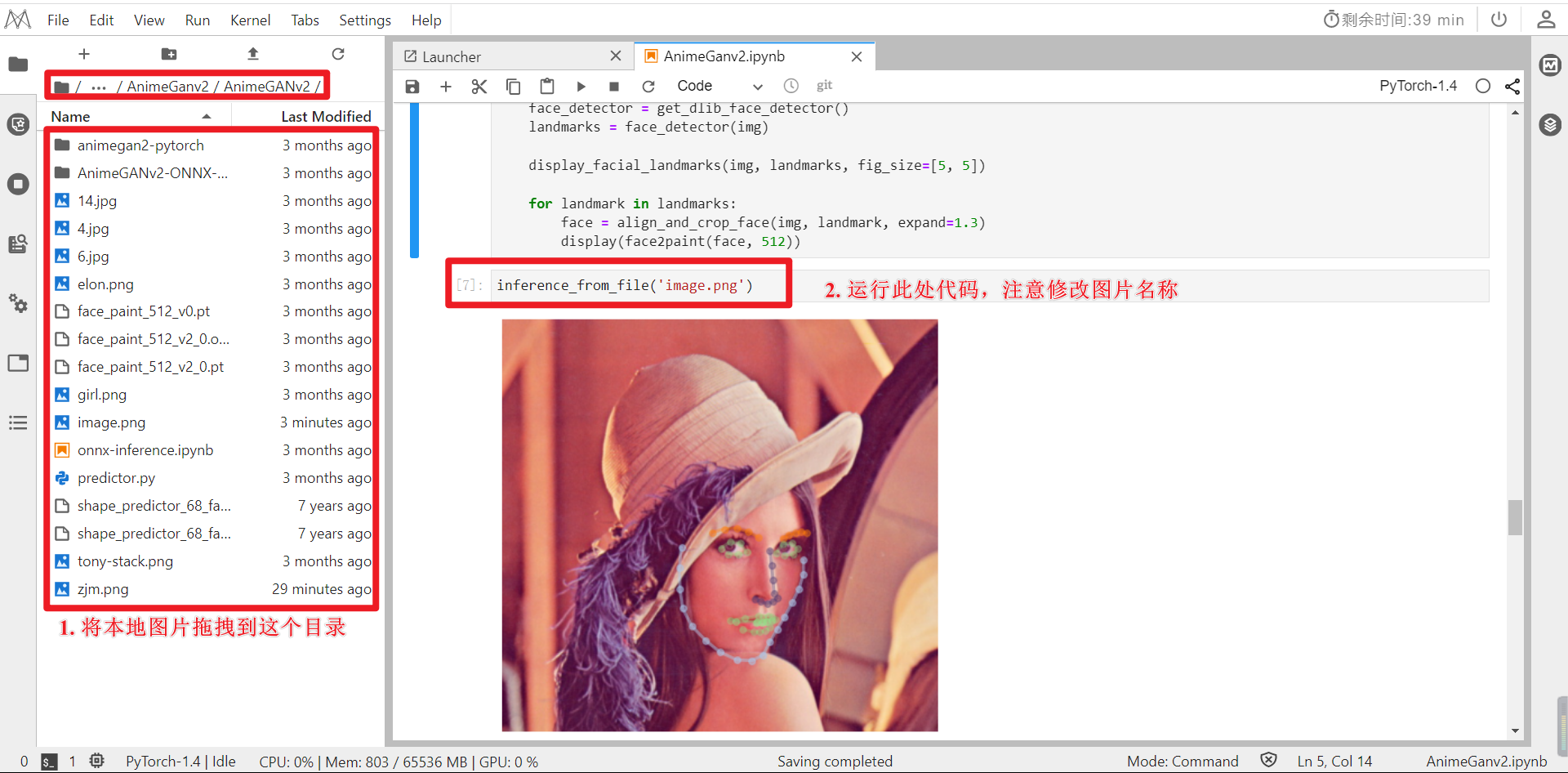The width and height of the screenshot is (1568, 773).
Task: Switch to the Launcher tab
Action: pos(513,56)
